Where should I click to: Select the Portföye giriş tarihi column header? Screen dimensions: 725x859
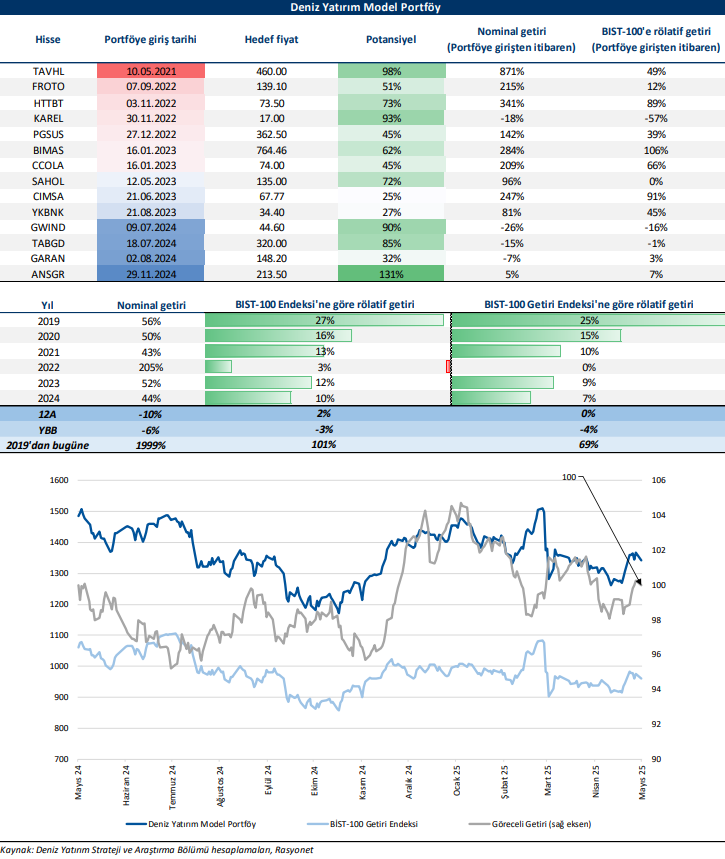tap(151, 39)
